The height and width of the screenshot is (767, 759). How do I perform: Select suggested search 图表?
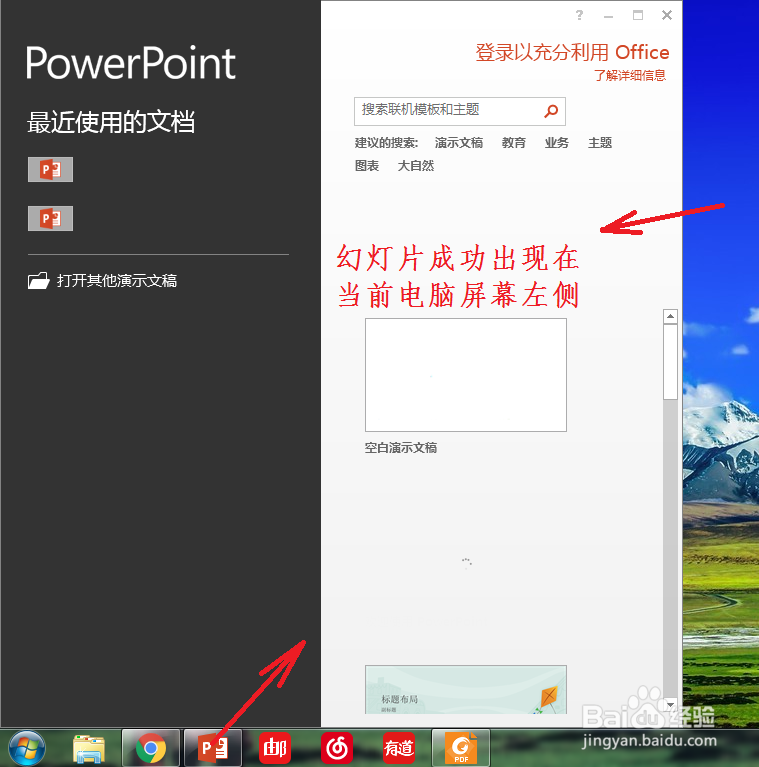(x=367, y=166)
